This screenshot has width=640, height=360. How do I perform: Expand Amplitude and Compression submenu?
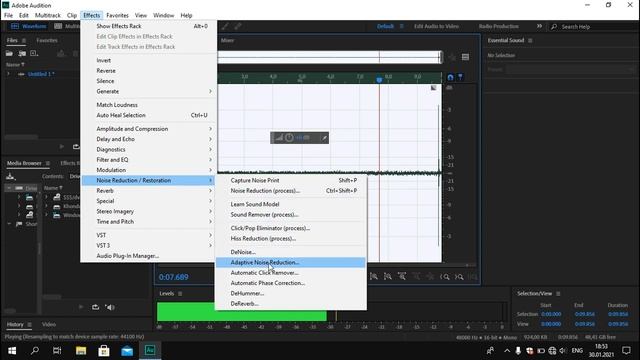(x=149, y=129)
